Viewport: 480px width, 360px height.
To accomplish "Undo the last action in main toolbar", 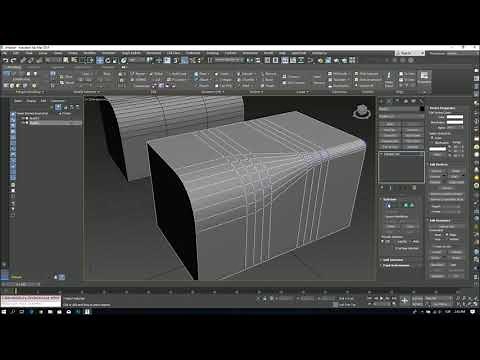I will pos(6,60).
